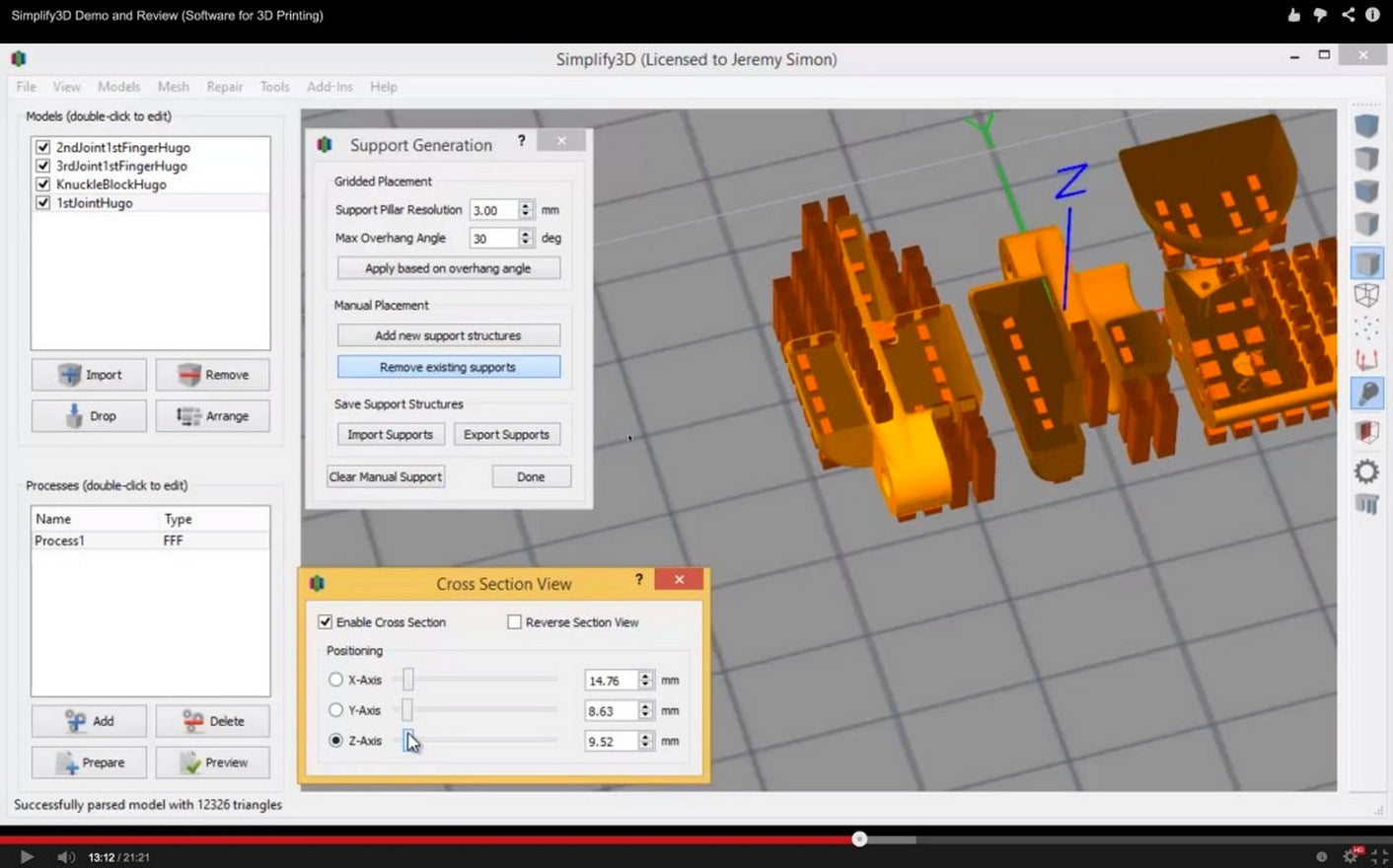Click the topmost shaded cube view icon
Screen dimensions: 1393x868
point(1367,126)
